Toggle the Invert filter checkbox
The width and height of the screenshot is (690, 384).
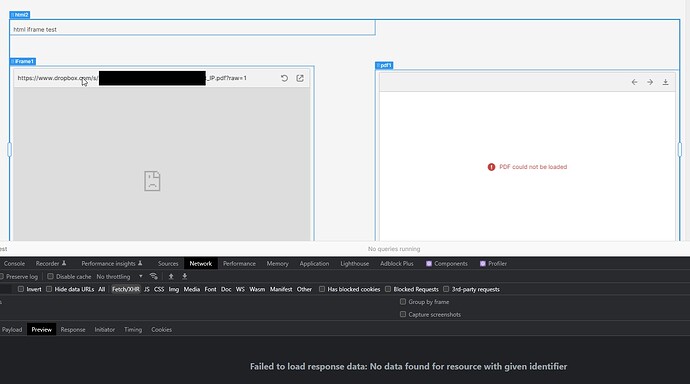pyautogui.click(x=21, y=289)
